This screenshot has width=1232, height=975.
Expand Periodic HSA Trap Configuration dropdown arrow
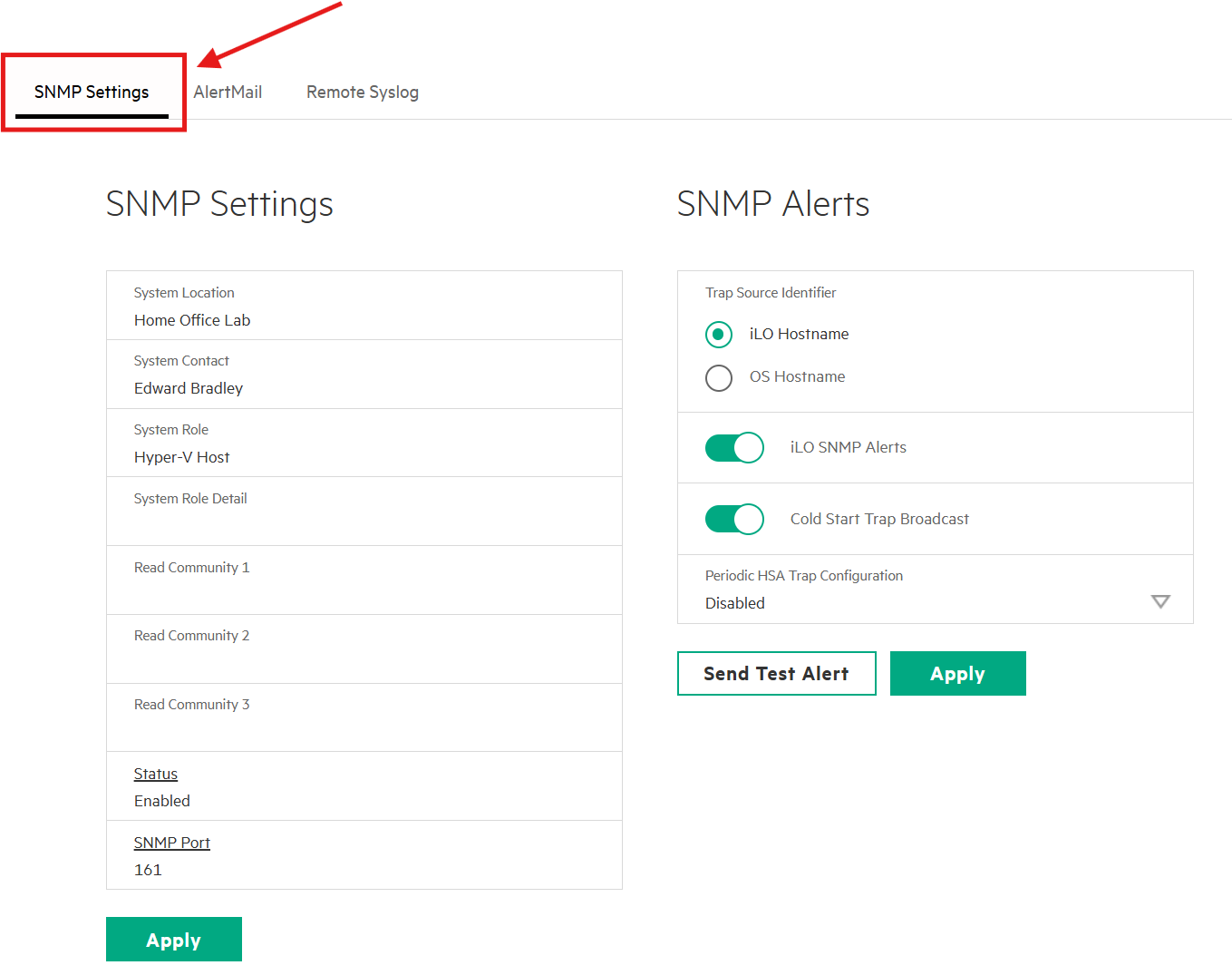pyautogui.click(x=1159, y=602)
